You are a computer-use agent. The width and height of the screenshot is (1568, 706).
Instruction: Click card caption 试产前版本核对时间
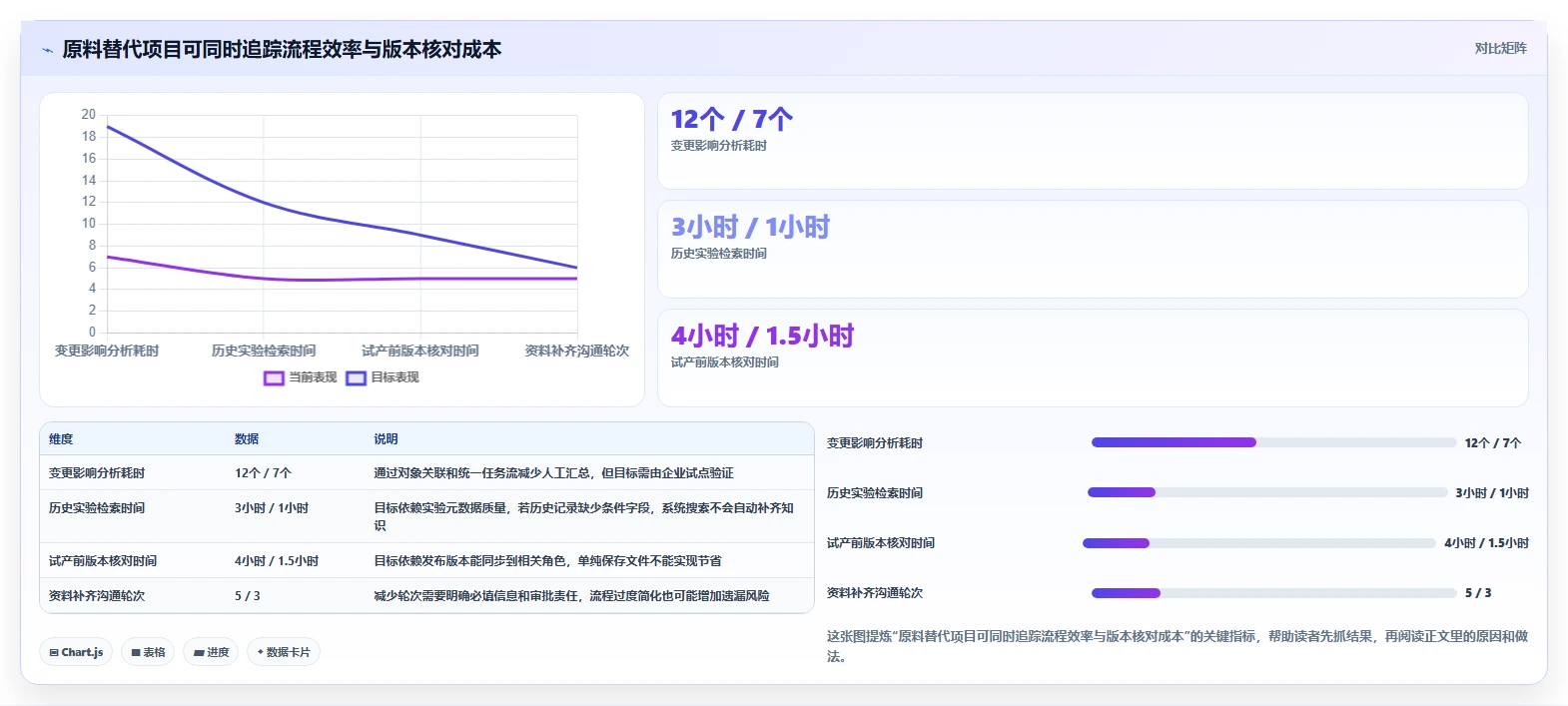pos(725,362)
